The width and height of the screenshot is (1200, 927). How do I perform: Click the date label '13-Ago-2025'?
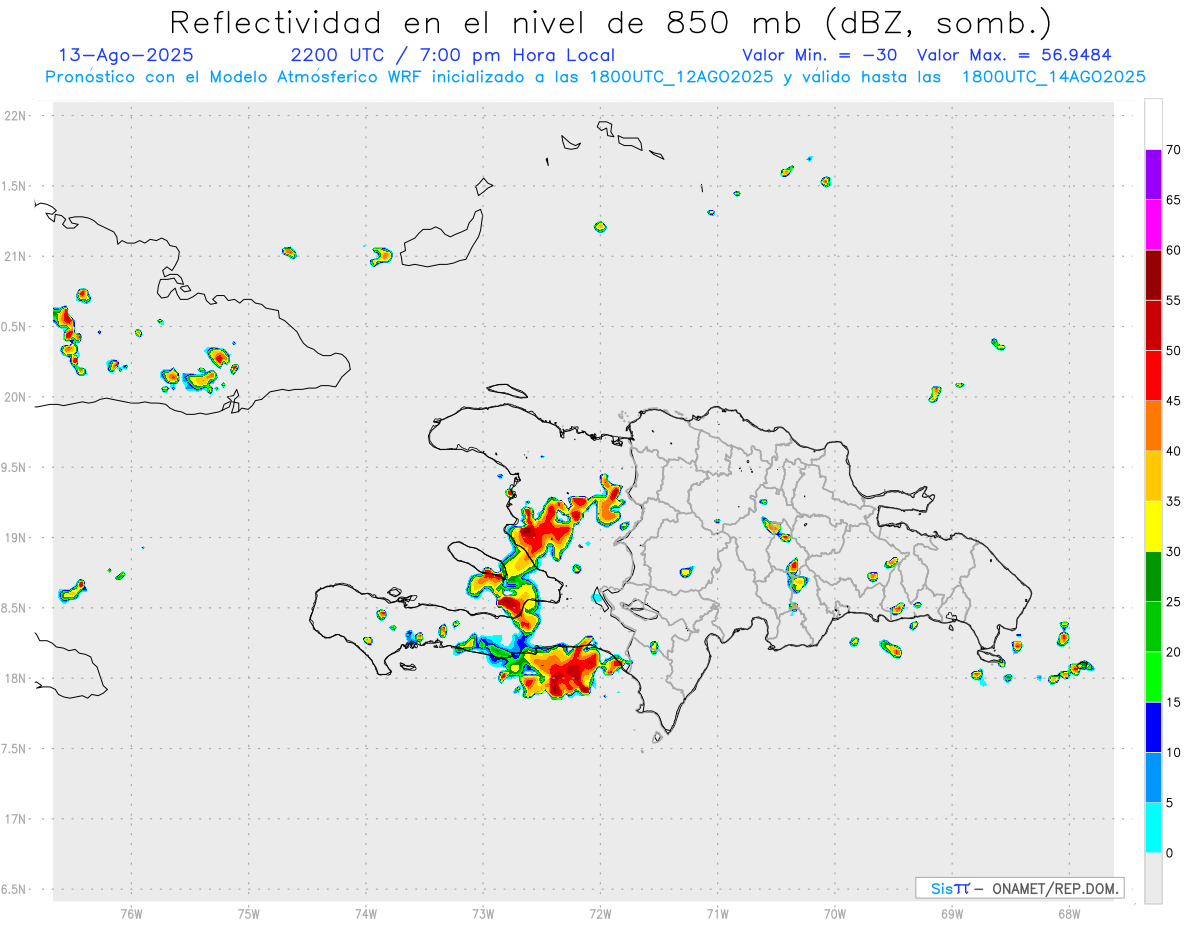tap(126, 55)
